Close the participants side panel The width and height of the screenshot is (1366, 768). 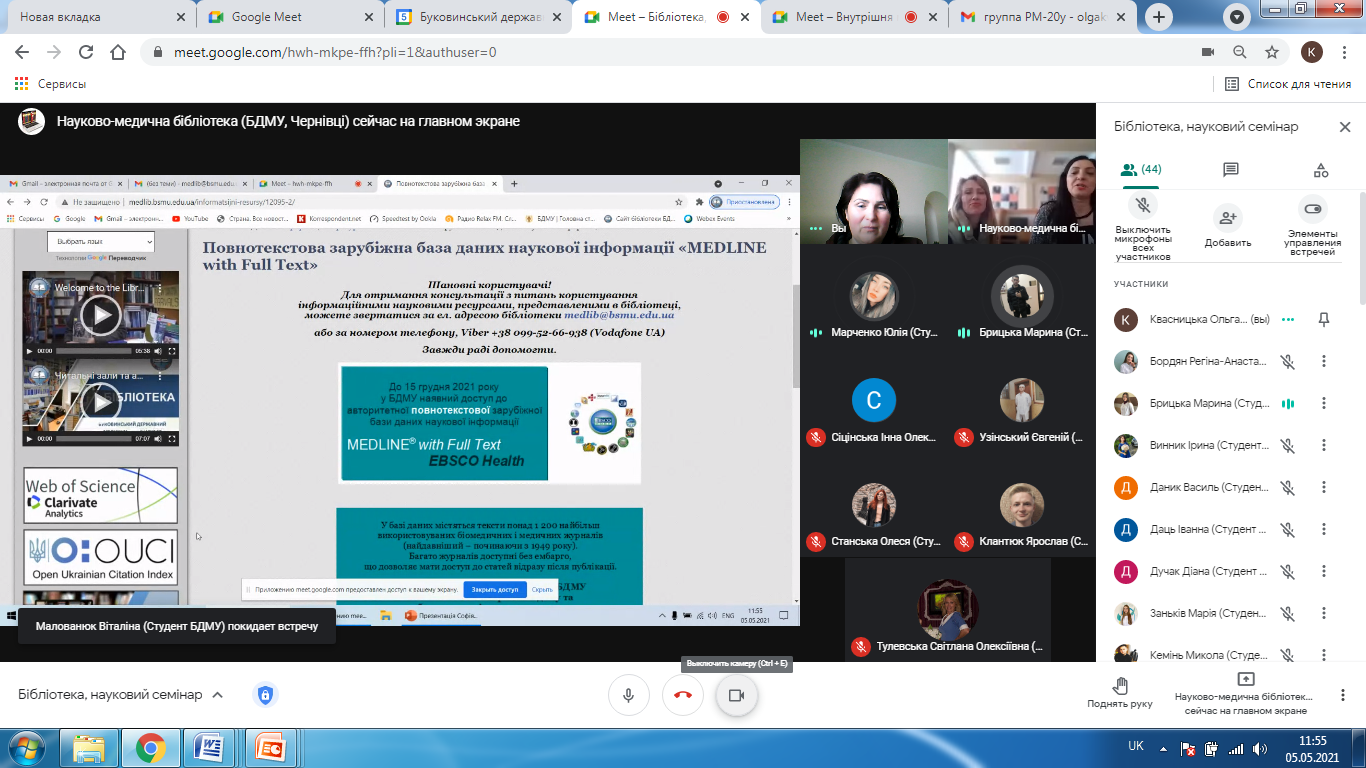click(x=1345, y=127)
